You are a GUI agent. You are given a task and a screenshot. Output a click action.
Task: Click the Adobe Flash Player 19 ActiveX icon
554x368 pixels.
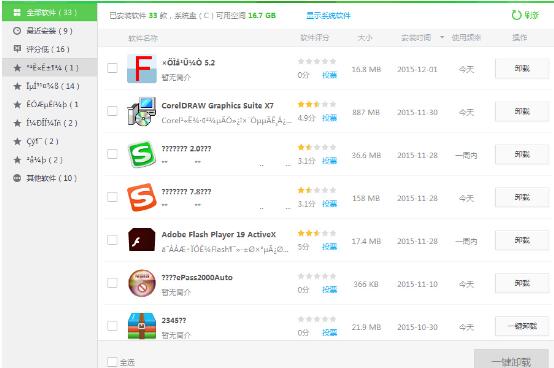[142, 240]
